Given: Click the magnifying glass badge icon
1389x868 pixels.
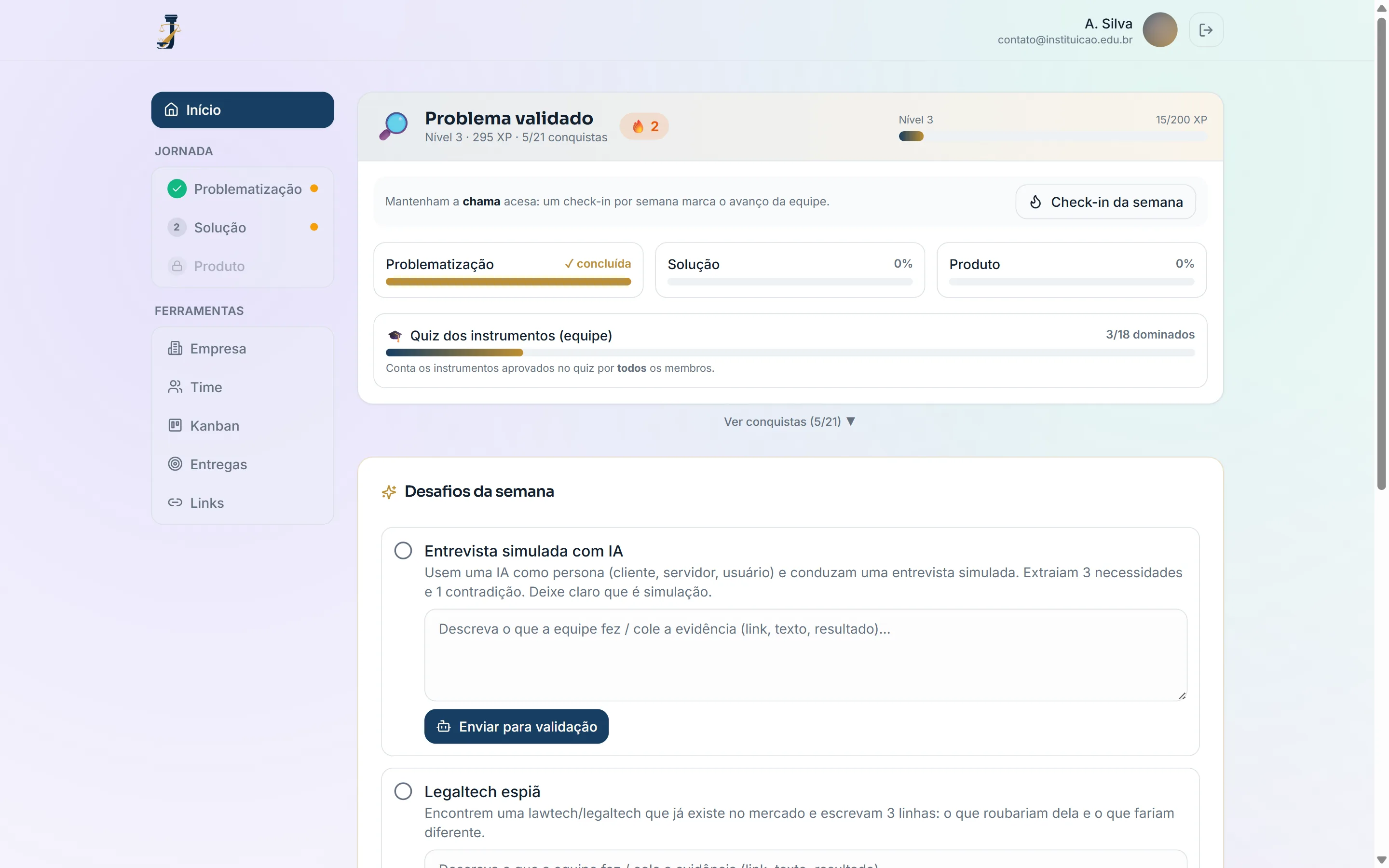Looking at the screenshot, I should 394,126.
